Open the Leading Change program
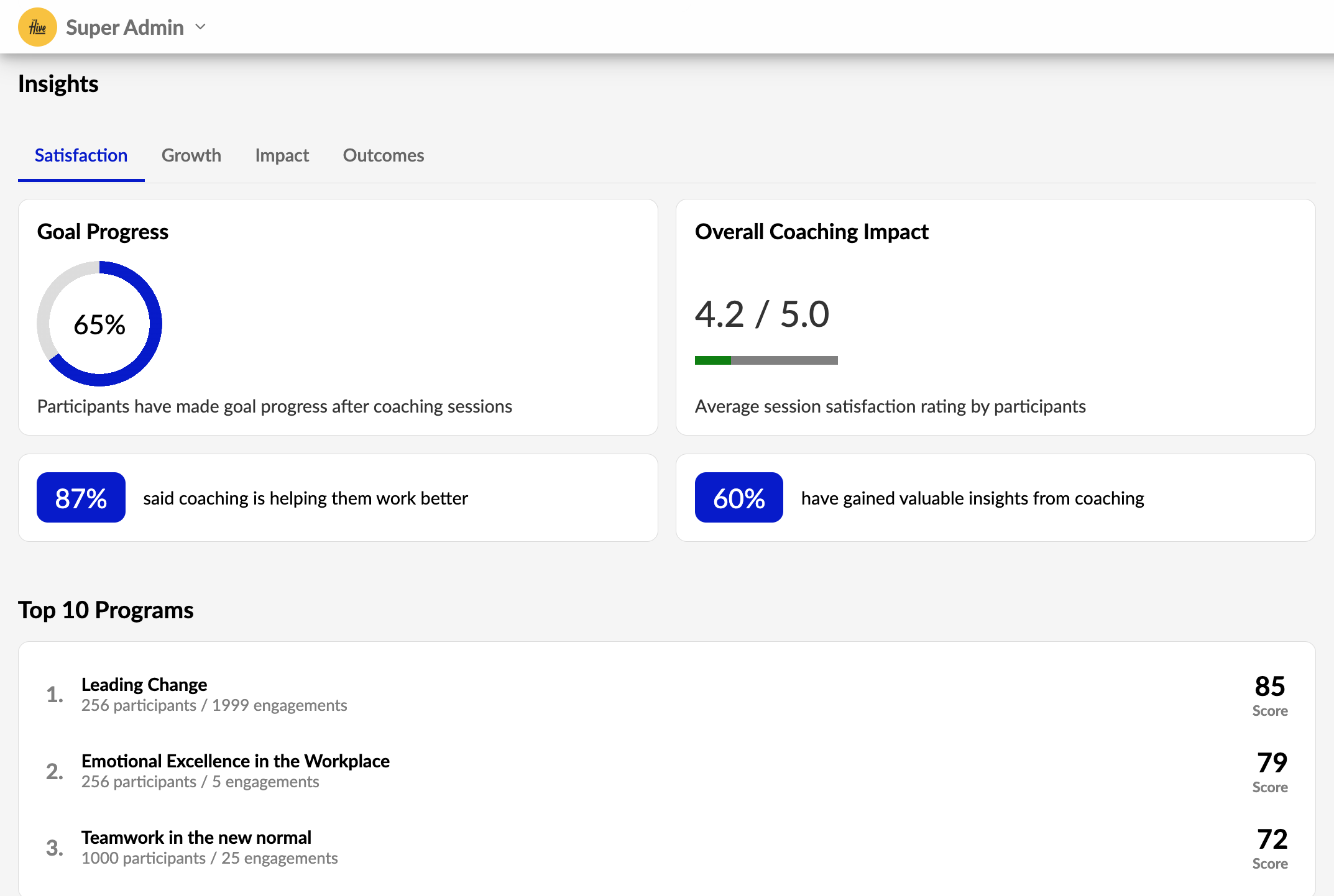Viewport: 1334px width, 896px height. pos(144,685)
